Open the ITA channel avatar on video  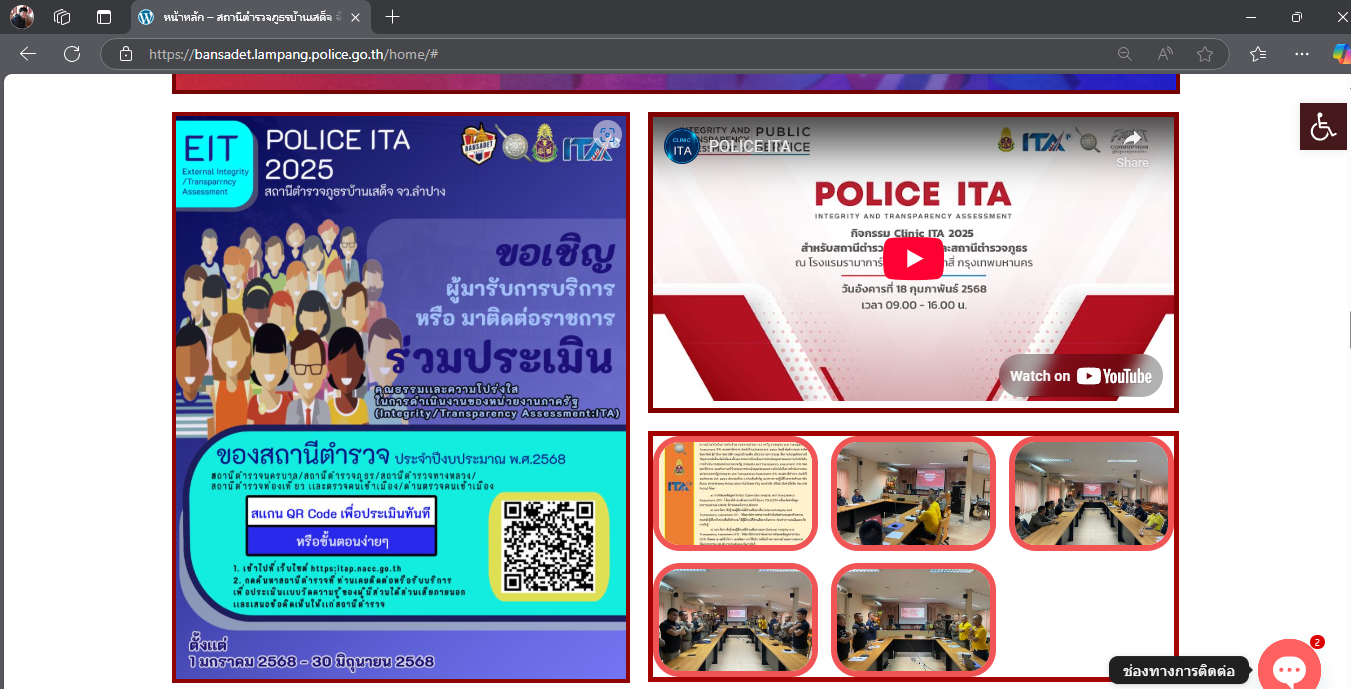[682, 146]
